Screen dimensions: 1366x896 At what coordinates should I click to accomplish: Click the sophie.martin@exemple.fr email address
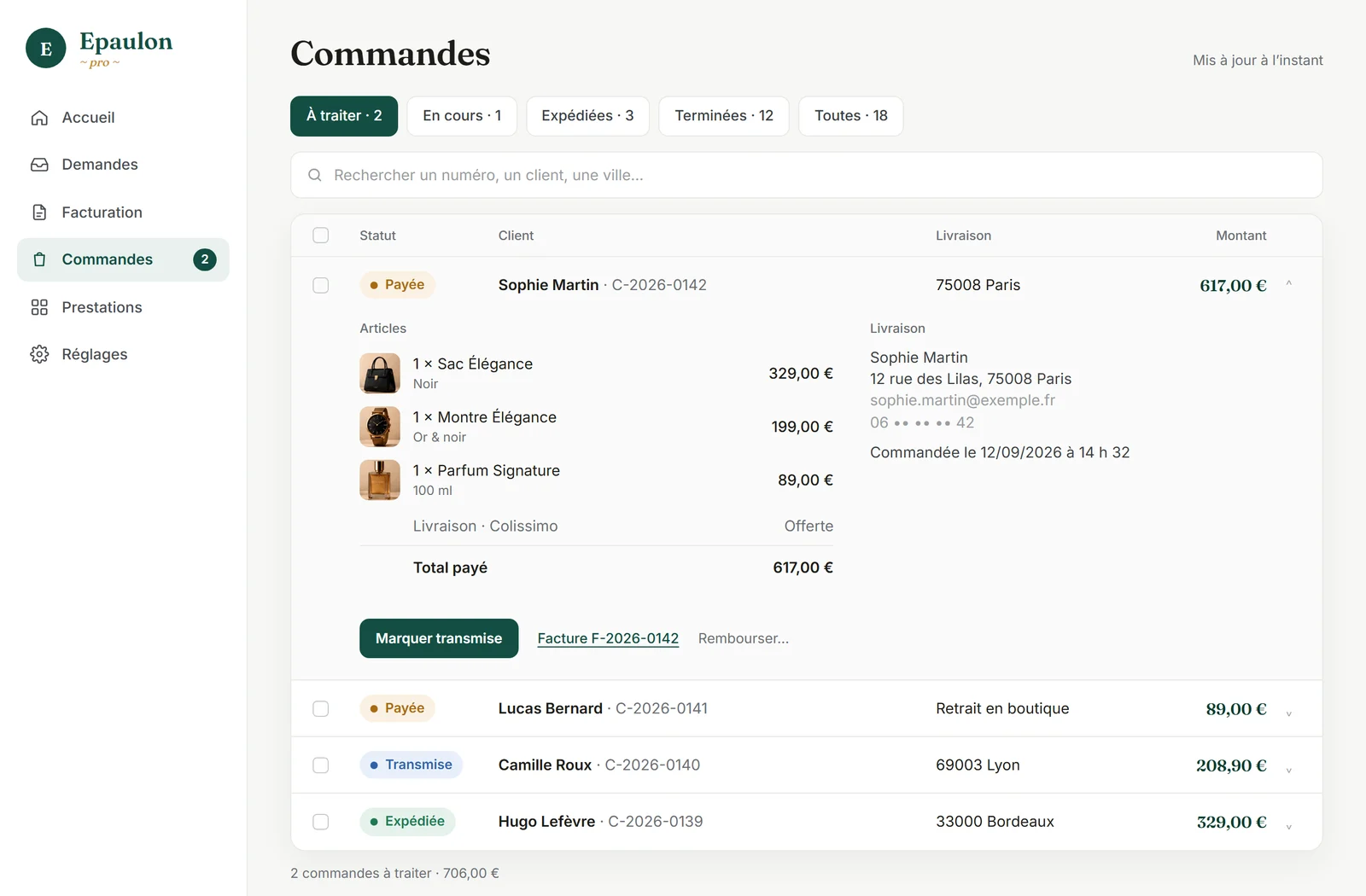[962, 400]
